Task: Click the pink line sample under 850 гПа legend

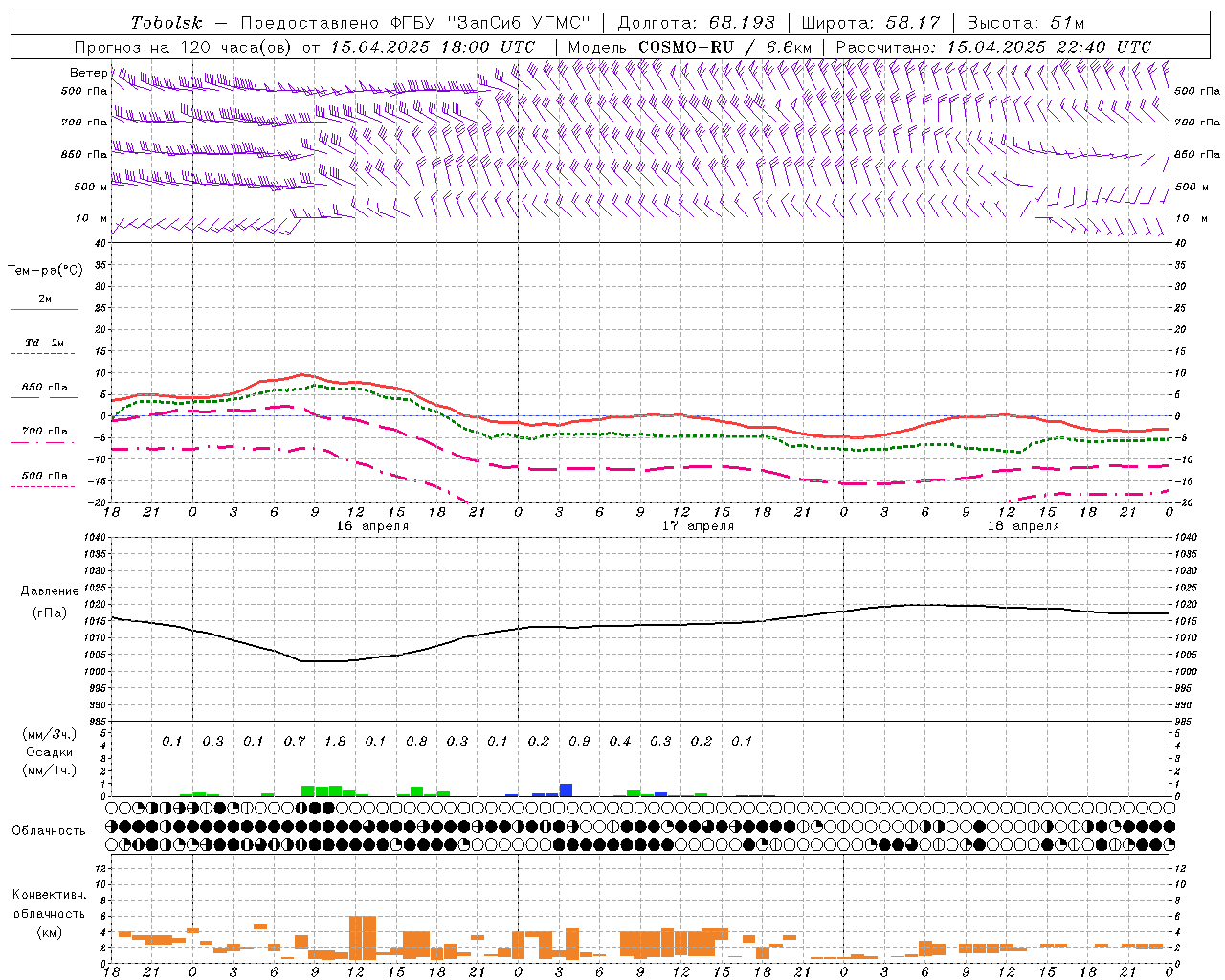Action: point(44,397)
